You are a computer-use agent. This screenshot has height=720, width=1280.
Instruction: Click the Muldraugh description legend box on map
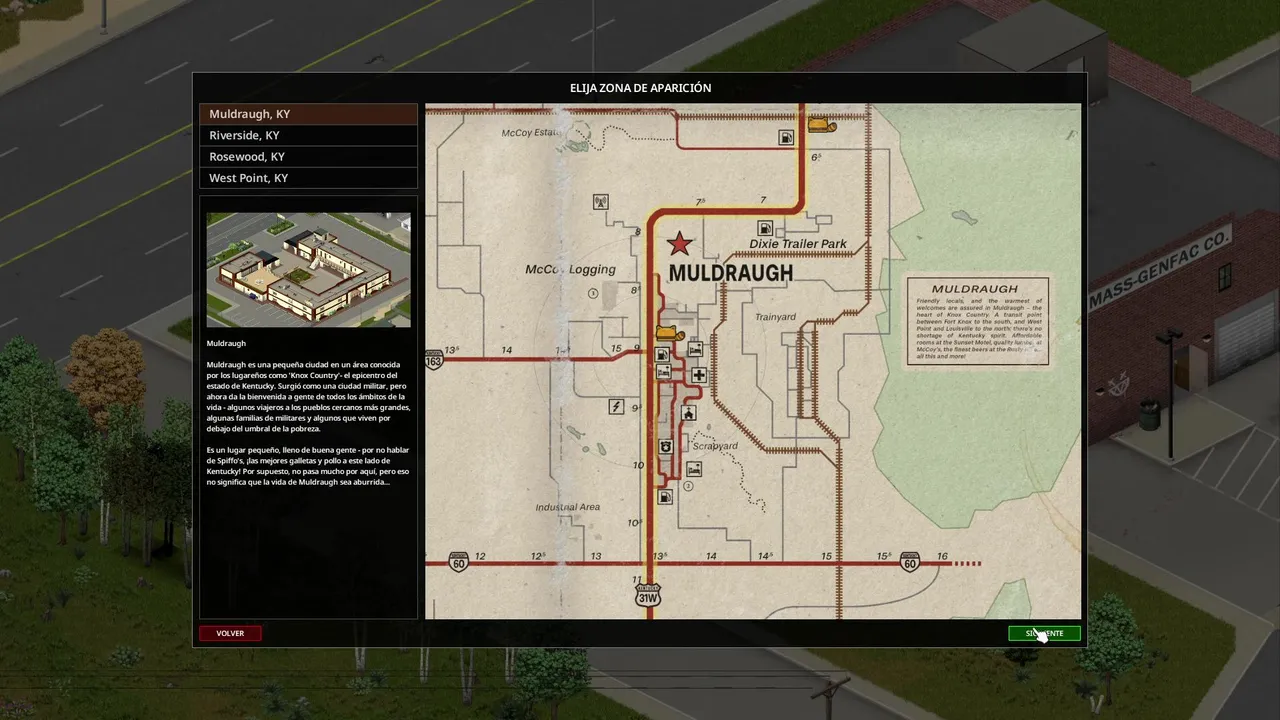pos(978,321)
